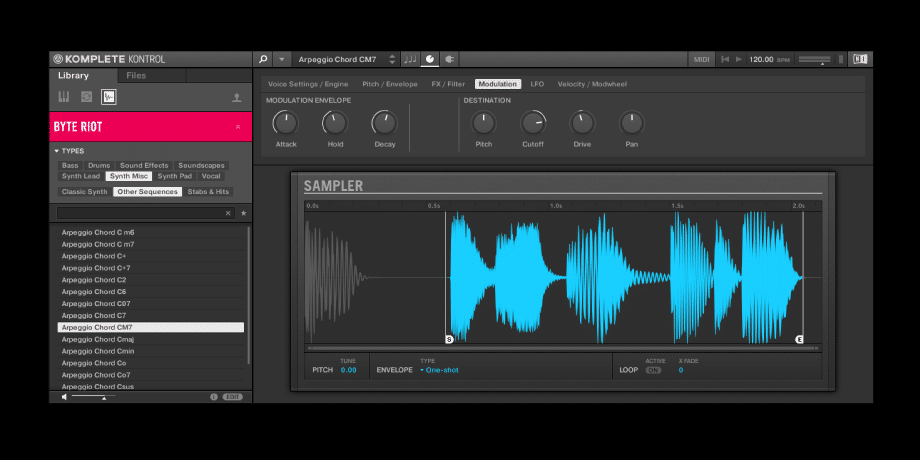Click the sample start S marker
The width and height of the screenshot is (920, 460).
449,339
